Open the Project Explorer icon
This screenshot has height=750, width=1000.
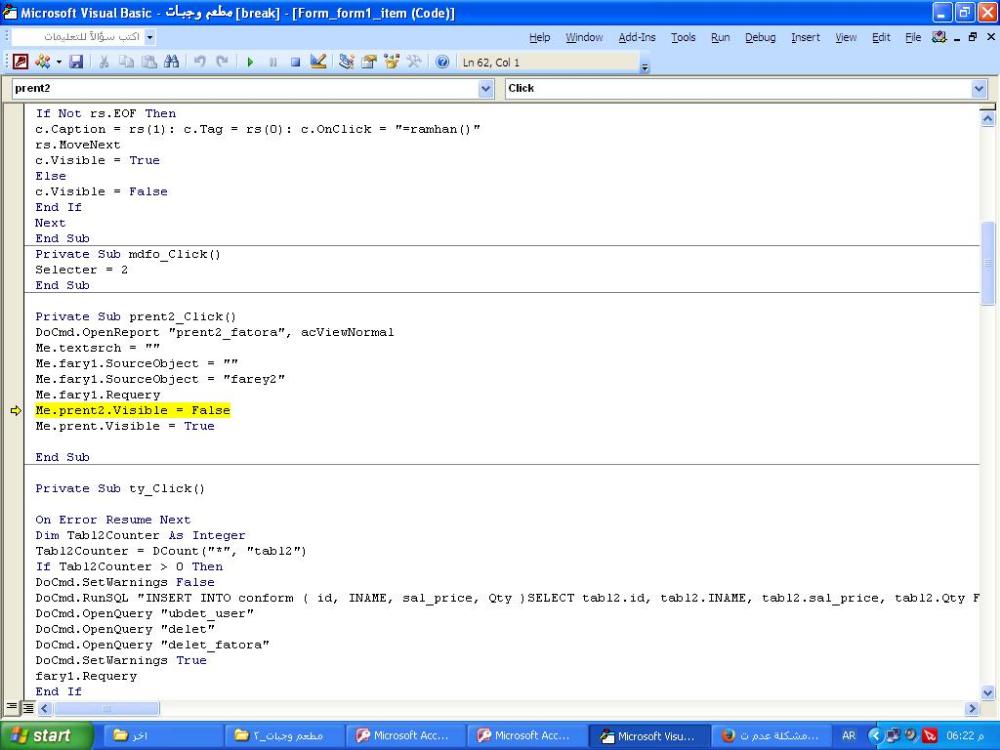pyautogui.click(x=346, y=62)
